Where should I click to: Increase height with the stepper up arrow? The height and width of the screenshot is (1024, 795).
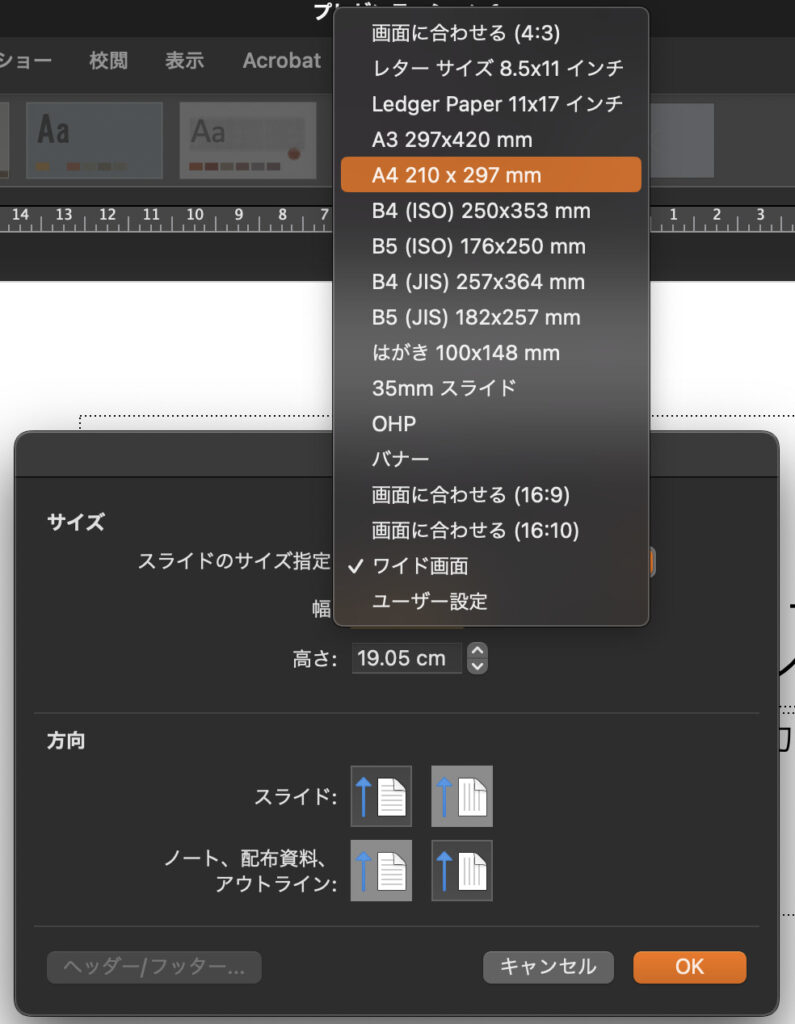[x=478, y=650]
